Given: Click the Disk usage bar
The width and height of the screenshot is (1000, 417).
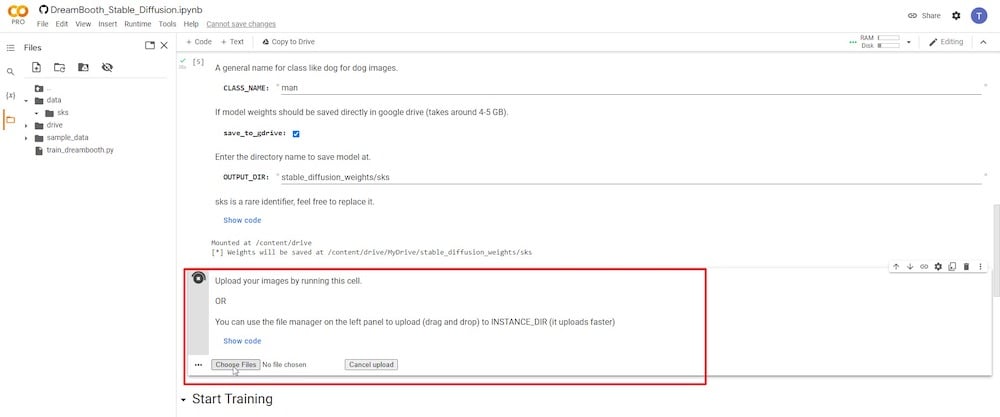Looking at the screenshot, I should [888, 46].
